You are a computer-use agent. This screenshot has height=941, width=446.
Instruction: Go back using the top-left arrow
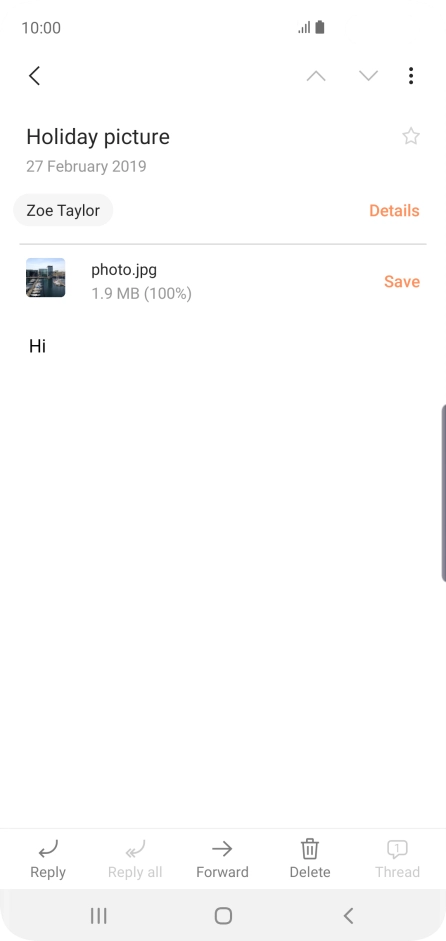(x=34, y=76)
